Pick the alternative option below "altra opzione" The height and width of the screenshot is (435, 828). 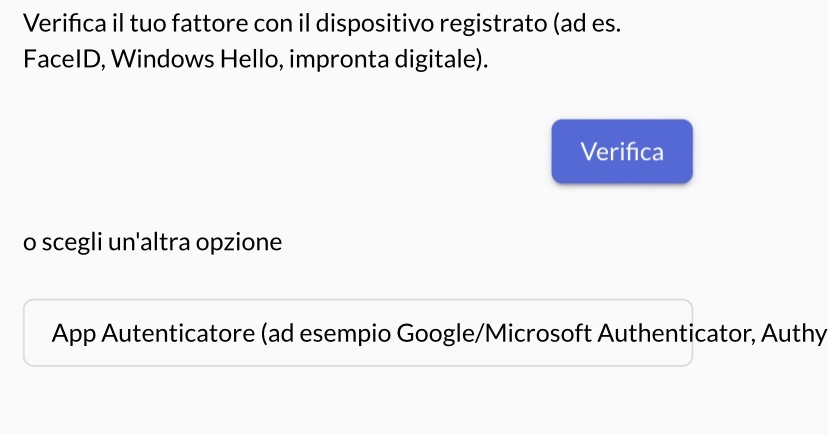click(x=358, y=333)
